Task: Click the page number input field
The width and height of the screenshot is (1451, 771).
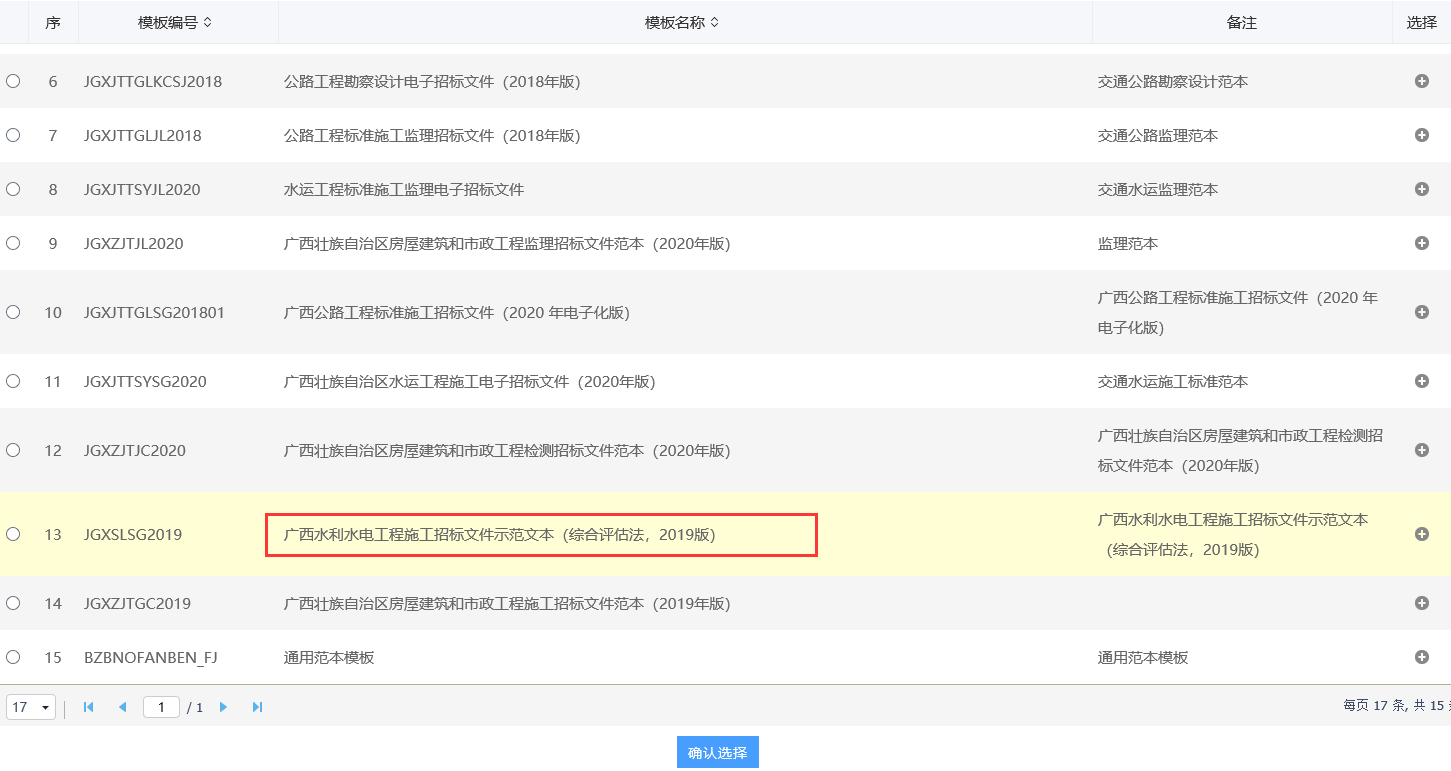Action: pos(161,707)
